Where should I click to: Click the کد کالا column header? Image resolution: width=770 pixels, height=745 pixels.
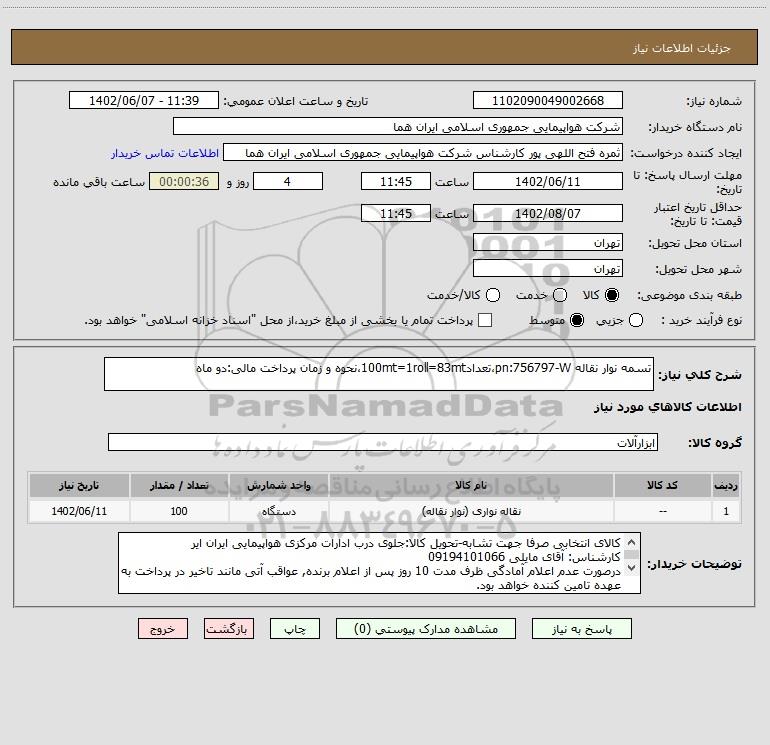(662, 485)
